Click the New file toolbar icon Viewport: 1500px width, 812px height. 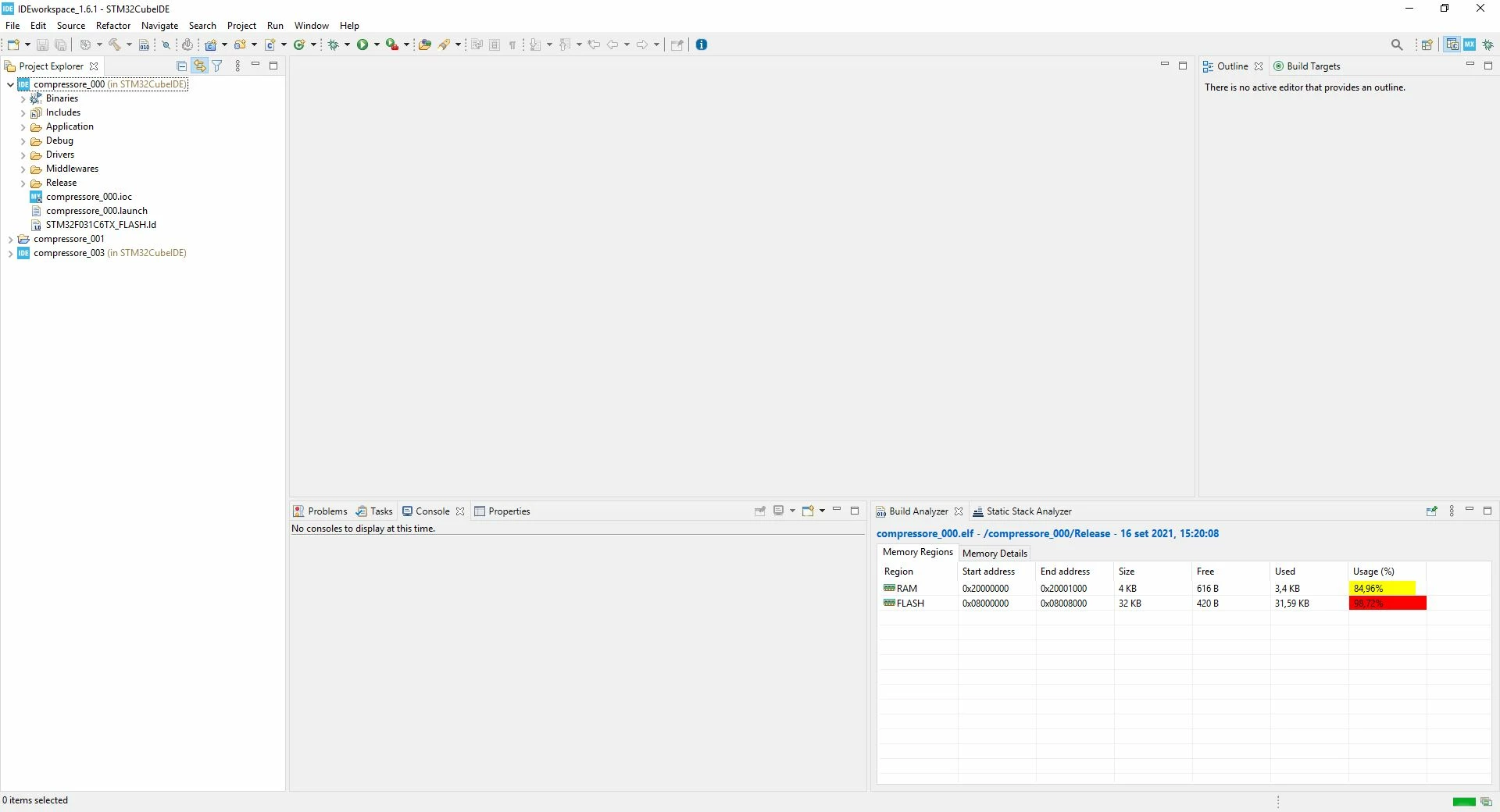[12, 45]
